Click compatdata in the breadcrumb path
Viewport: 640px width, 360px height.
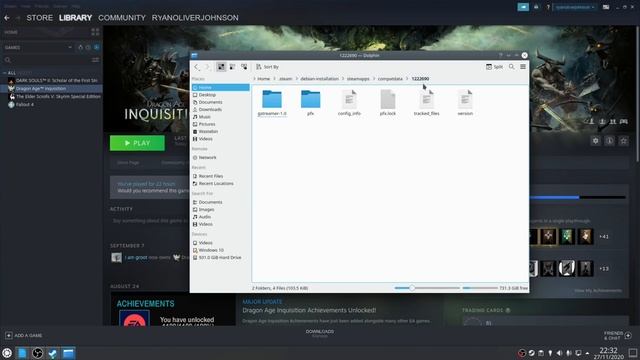coord(390,78)
